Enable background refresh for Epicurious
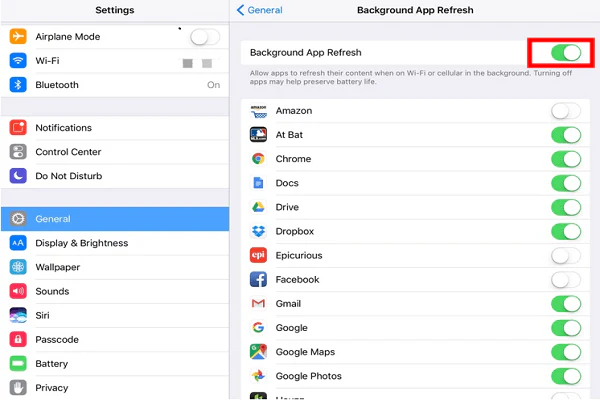This screenshot has width=600, height=400. click(566, 256)
